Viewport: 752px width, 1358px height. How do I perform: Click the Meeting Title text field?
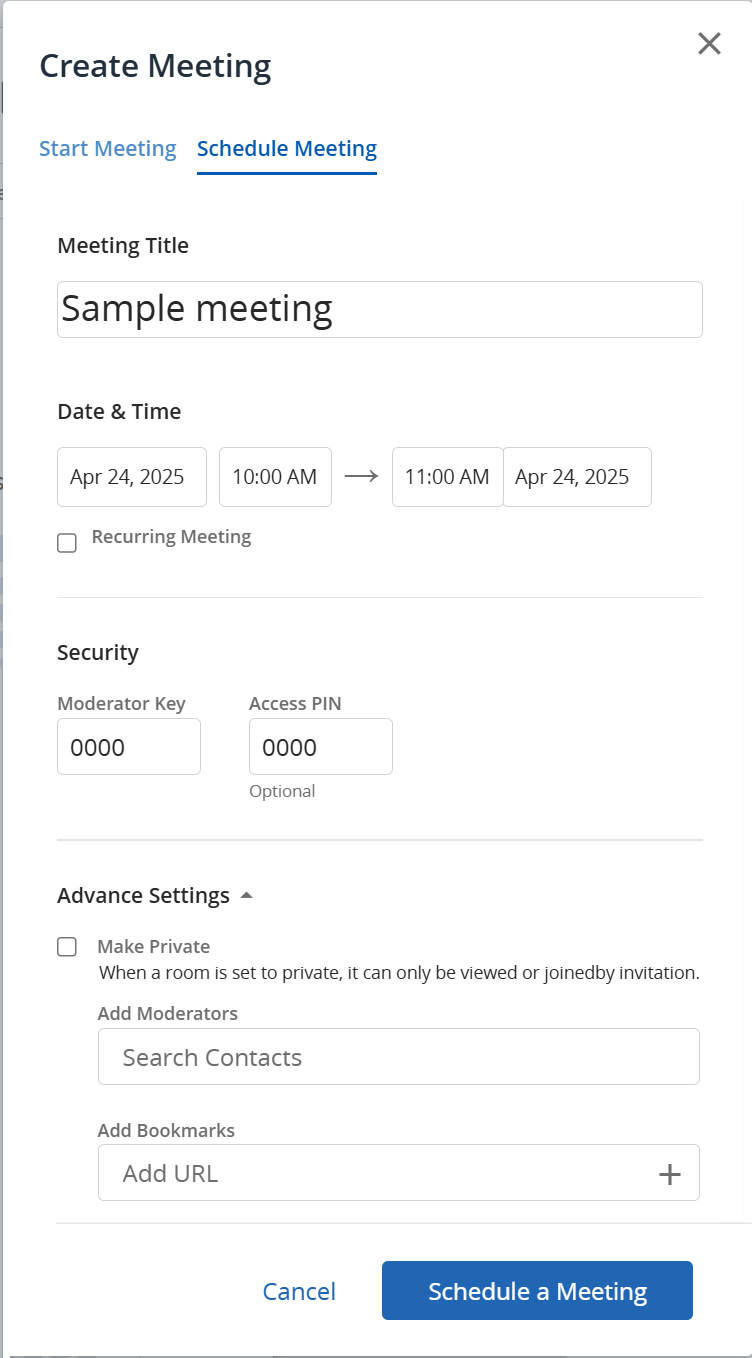pyautogui.click(x=380, y=309)
